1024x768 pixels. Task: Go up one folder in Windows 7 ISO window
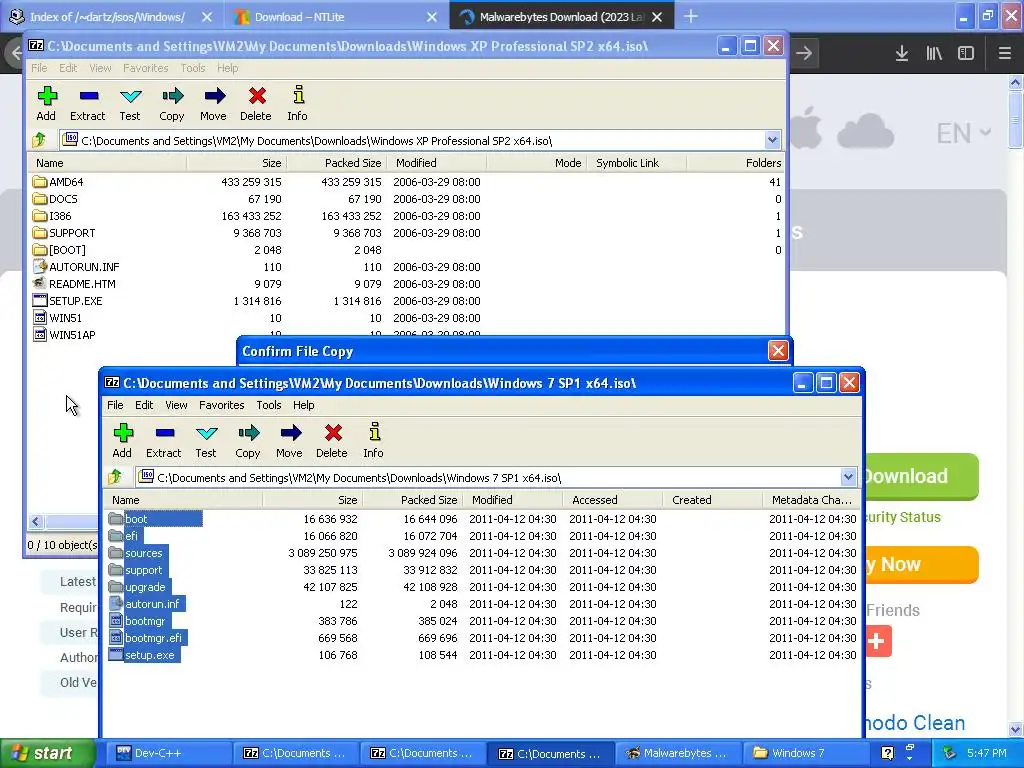pos(116,477)
